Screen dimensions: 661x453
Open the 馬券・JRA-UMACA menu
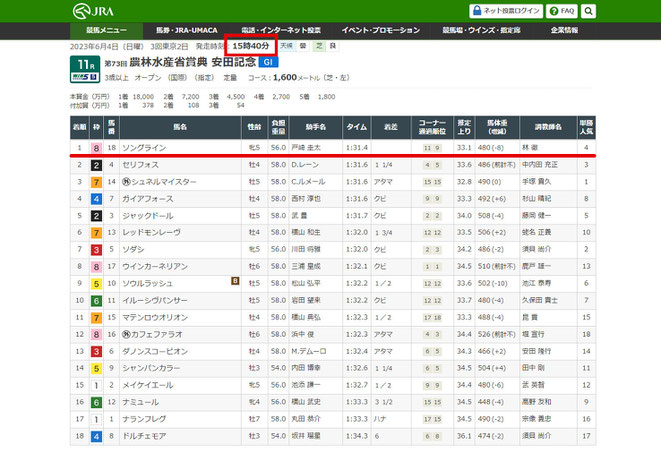187,30
